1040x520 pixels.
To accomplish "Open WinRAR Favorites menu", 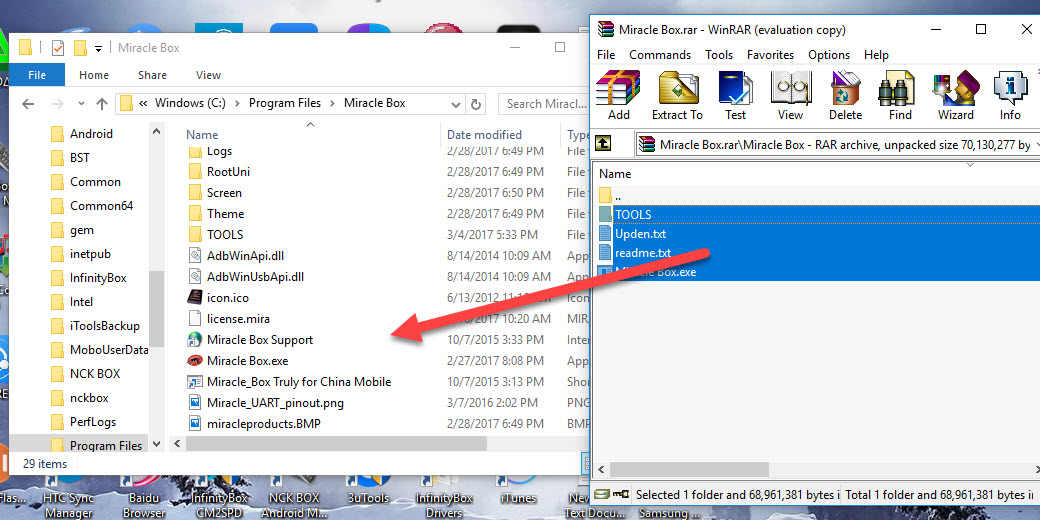I will (771, 55).
